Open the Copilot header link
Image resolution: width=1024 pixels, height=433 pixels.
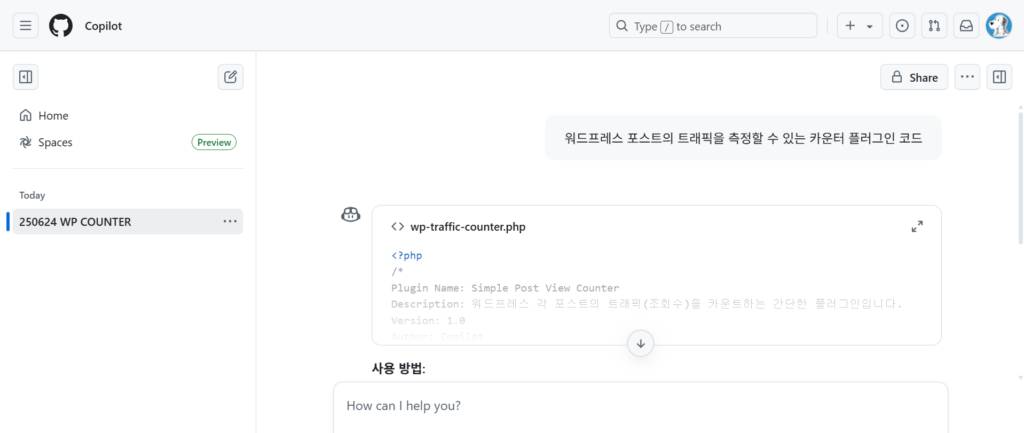[103, 26]
